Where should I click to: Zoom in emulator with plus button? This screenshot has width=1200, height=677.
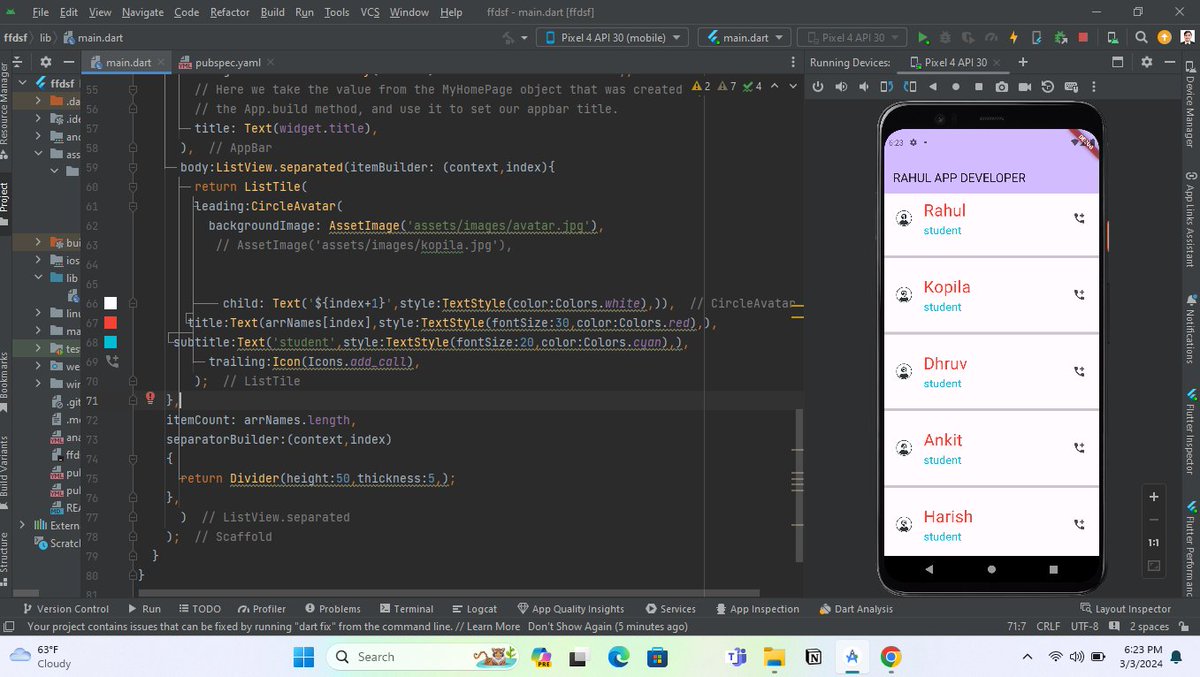click(1153, 497)
